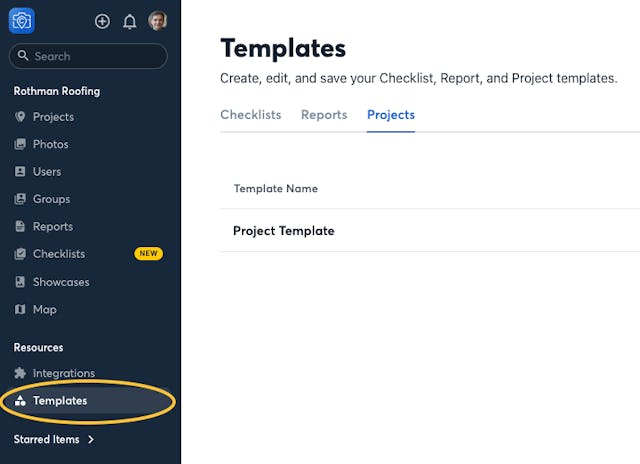Click the CompanyCam logo icon
The image size is (640, 464).
pos(22,20)
